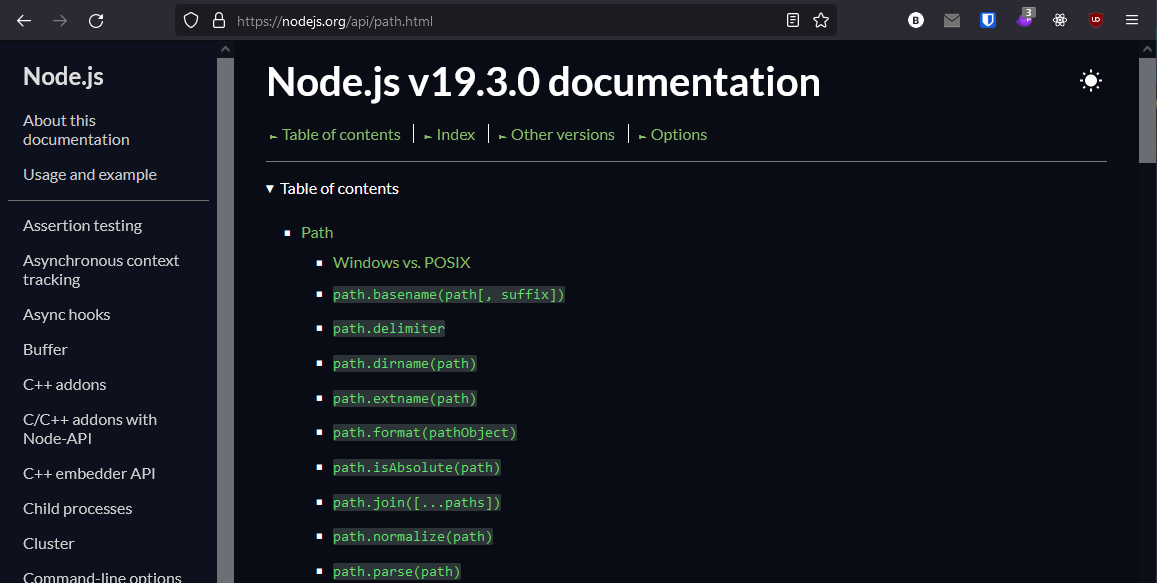Screen dimensions: 1157x583
Task: Click the forward navigation arrow
Action: pyautogui.click(x=60, y=21)
